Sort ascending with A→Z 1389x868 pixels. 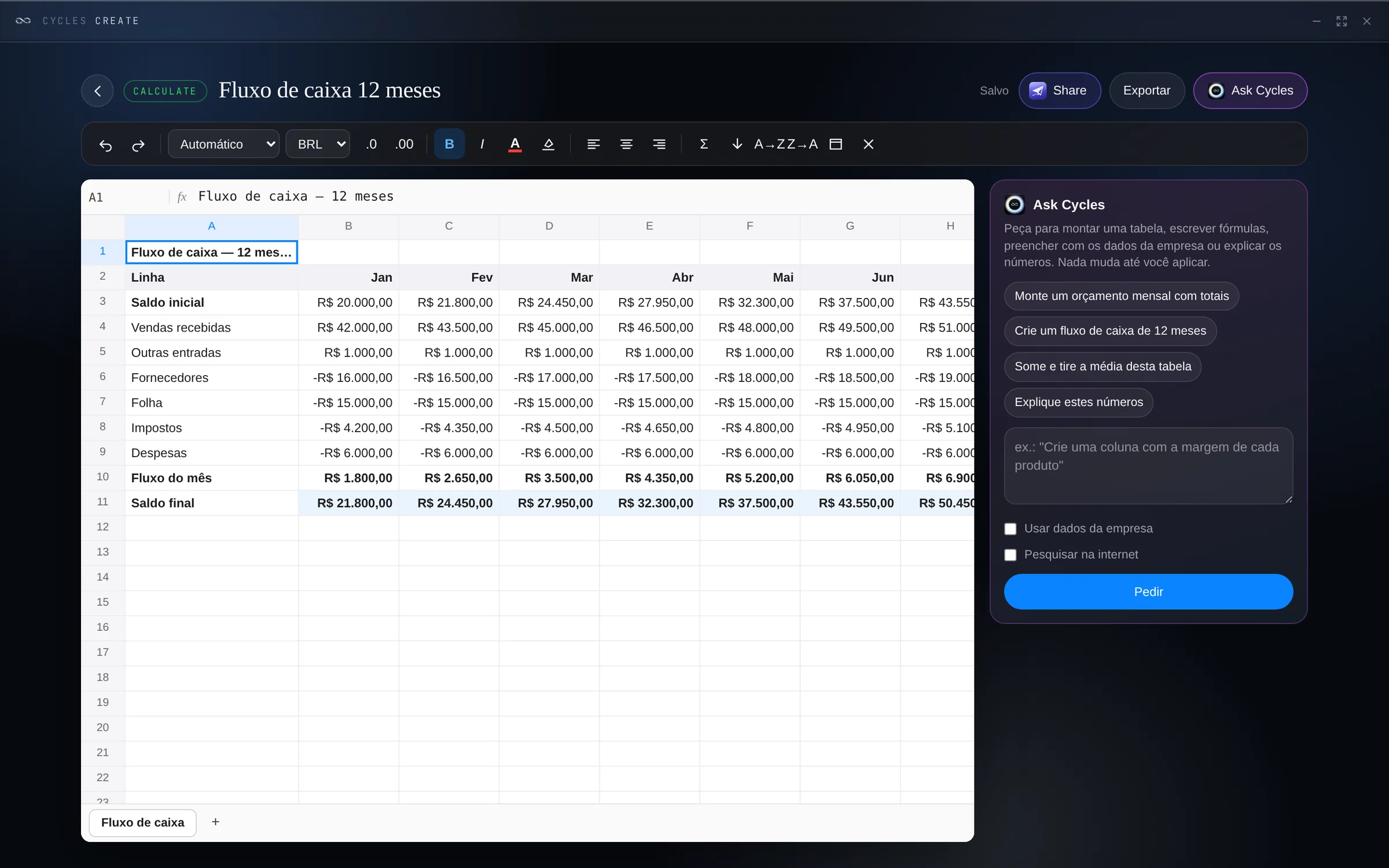pyautogui.click(x=770, y=144)
